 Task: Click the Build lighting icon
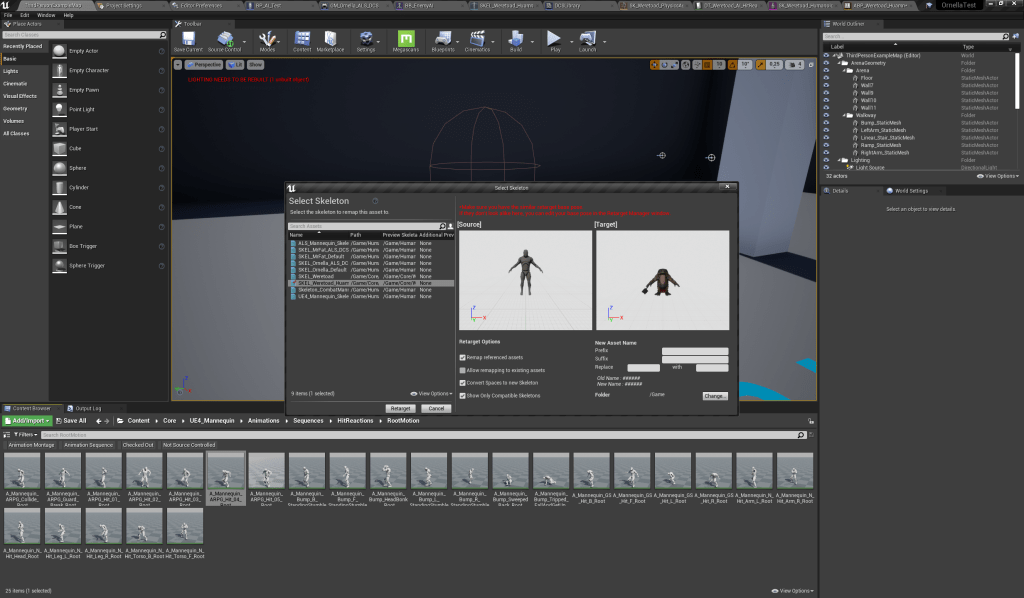point(516,40)
